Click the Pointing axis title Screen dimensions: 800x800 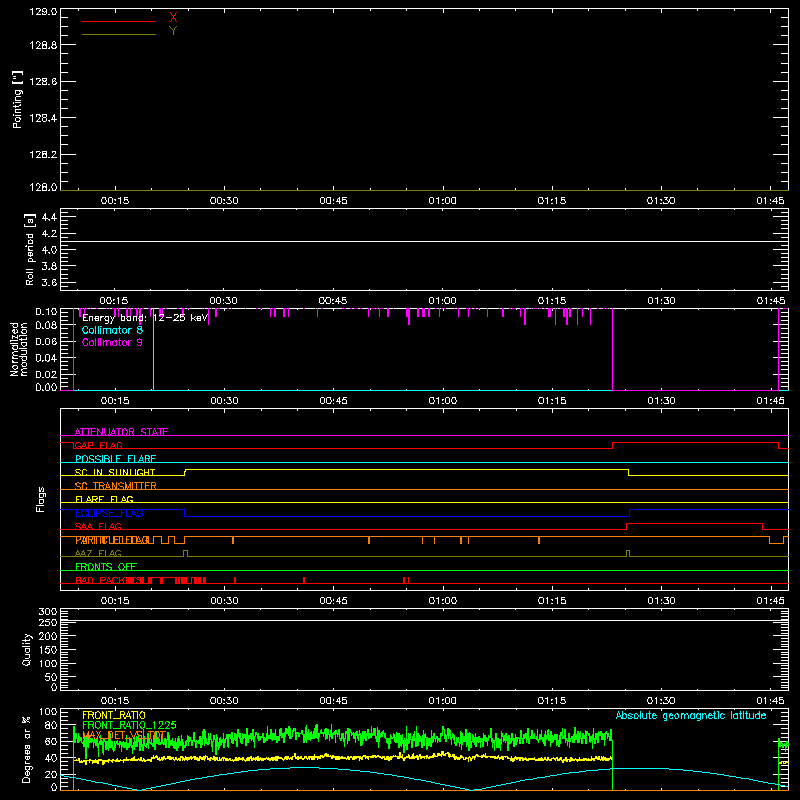(18, 99)
